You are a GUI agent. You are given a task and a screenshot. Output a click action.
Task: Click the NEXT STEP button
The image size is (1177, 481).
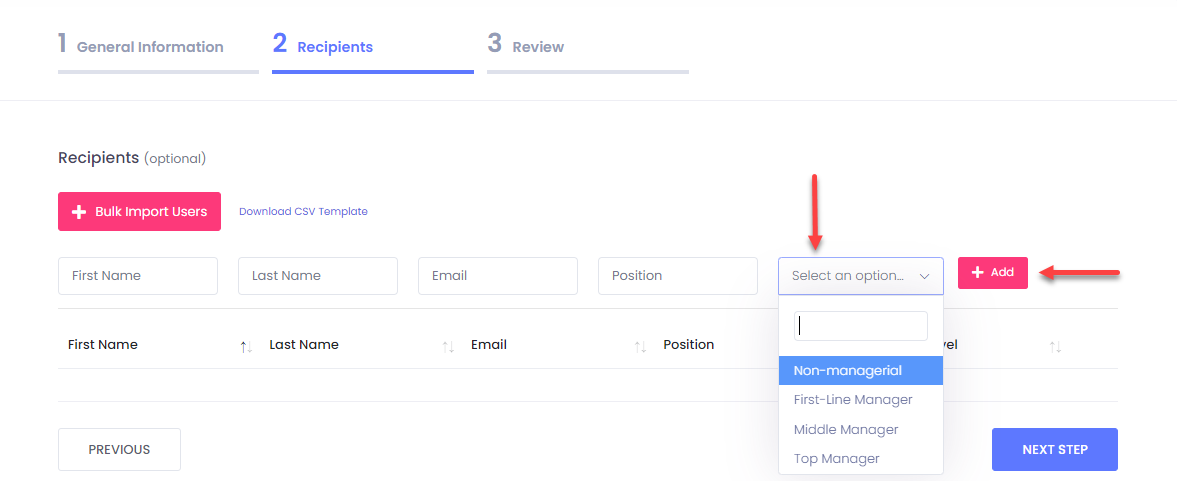pyautogui.click(x=1054, y=449)
